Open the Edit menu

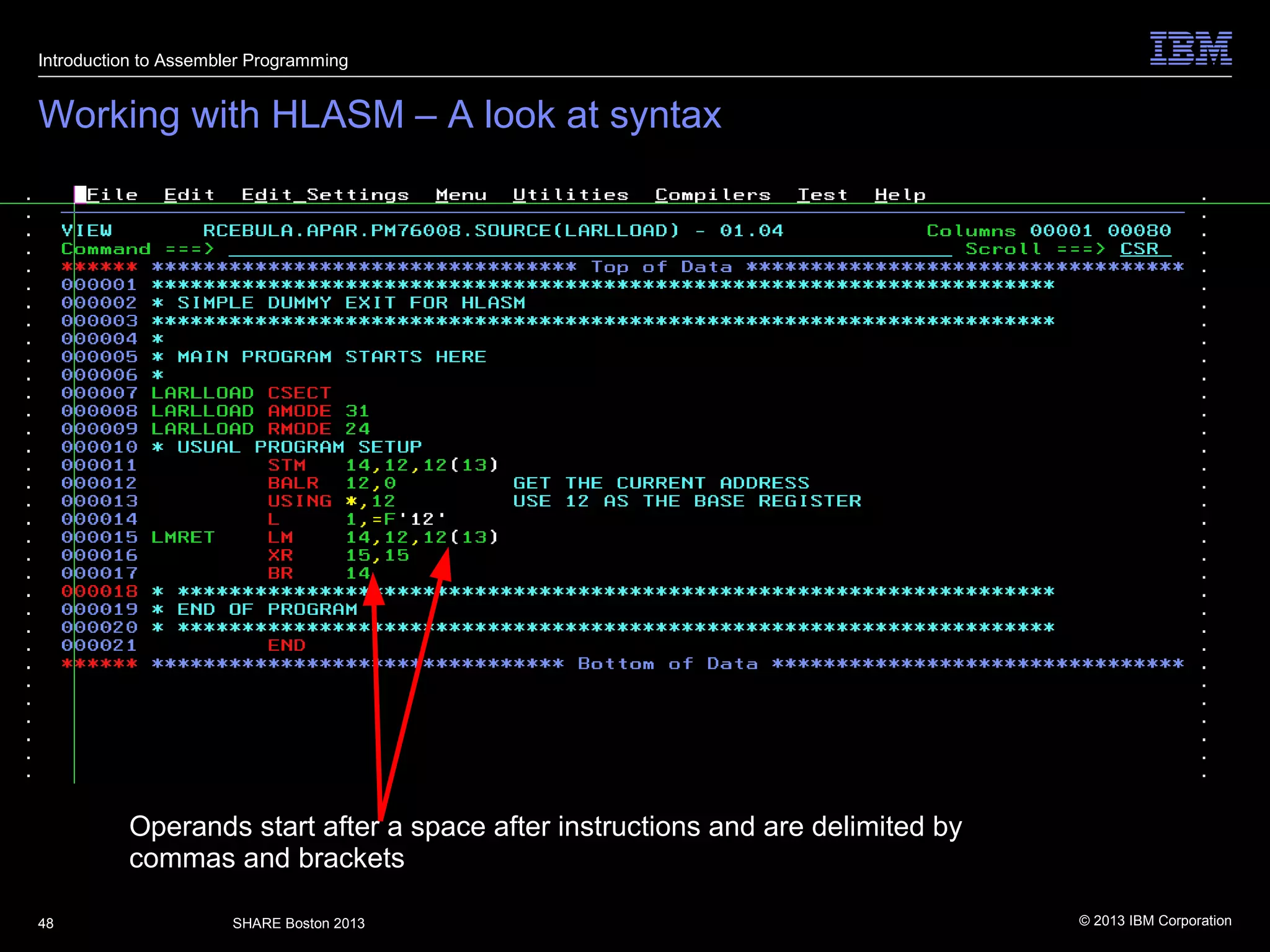click(189, 195)
